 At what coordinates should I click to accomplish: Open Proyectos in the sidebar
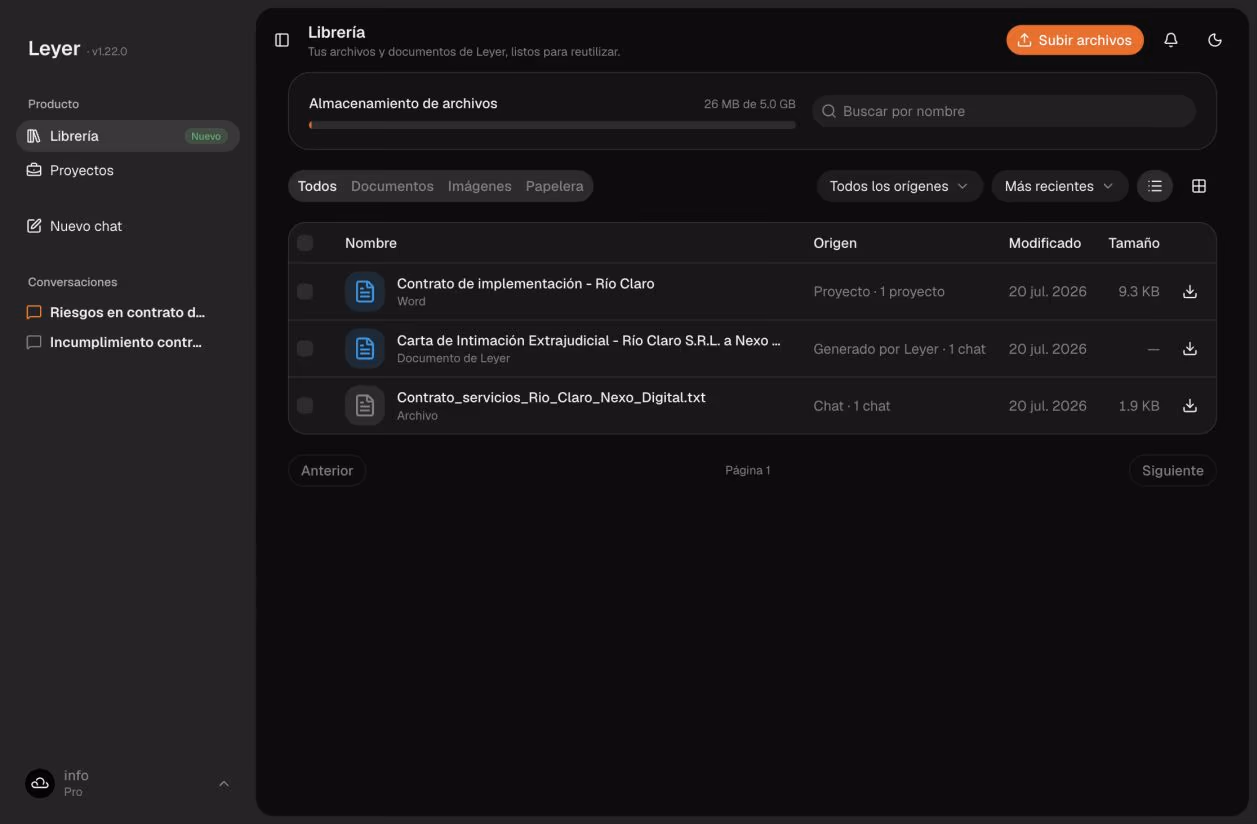coord(128,170)
